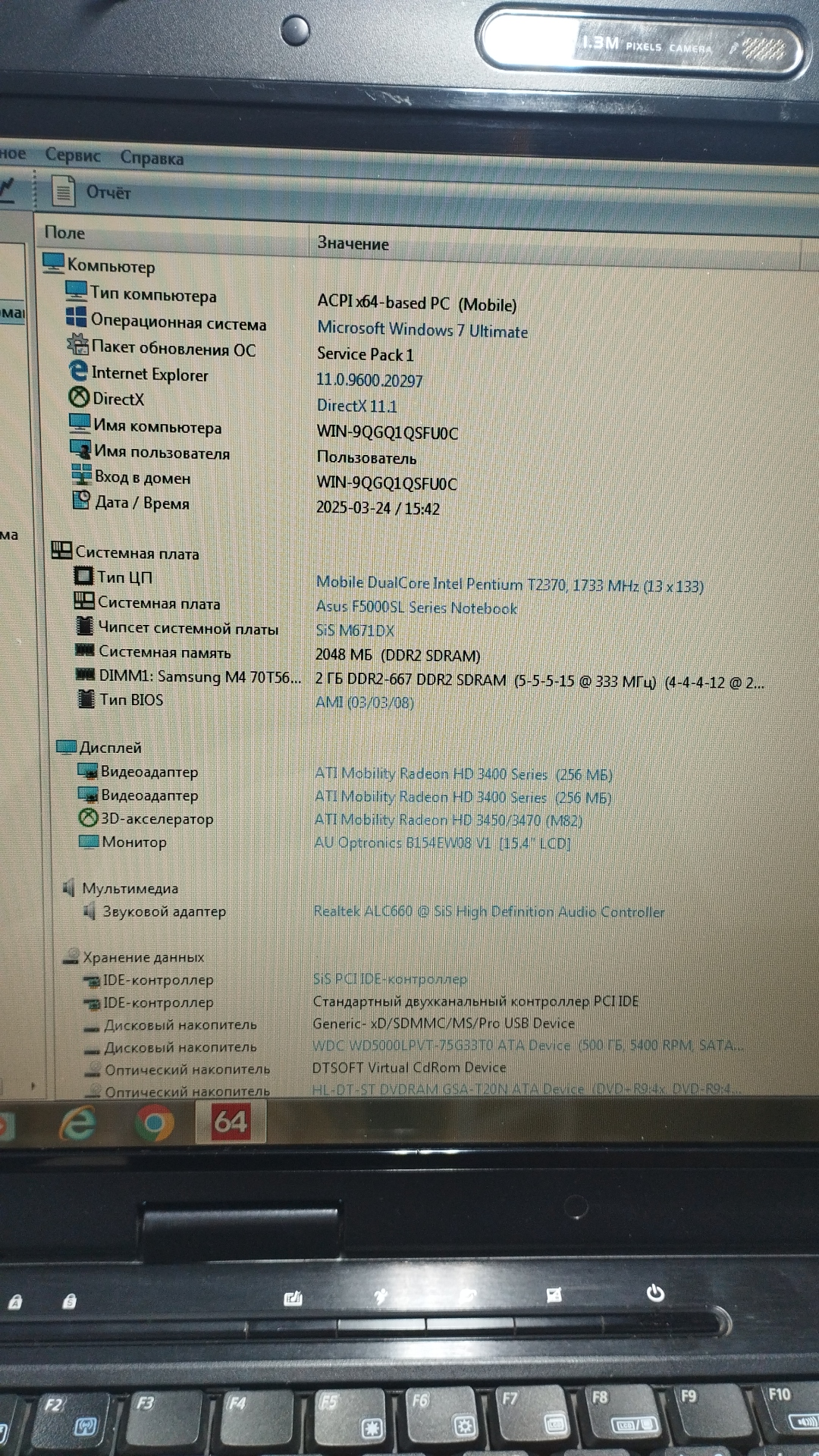
Task: Click the Поле column header
Action: (65, 233)
